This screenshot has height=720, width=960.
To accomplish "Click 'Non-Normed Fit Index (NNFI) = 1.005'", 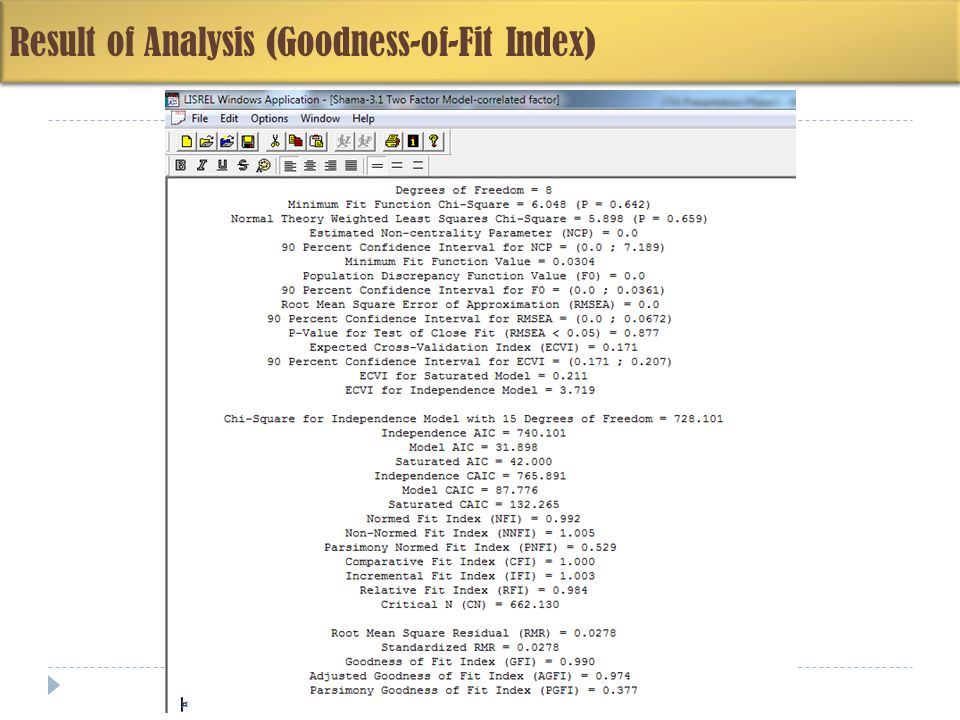I will pyautogui.click(x=470, y=533).
